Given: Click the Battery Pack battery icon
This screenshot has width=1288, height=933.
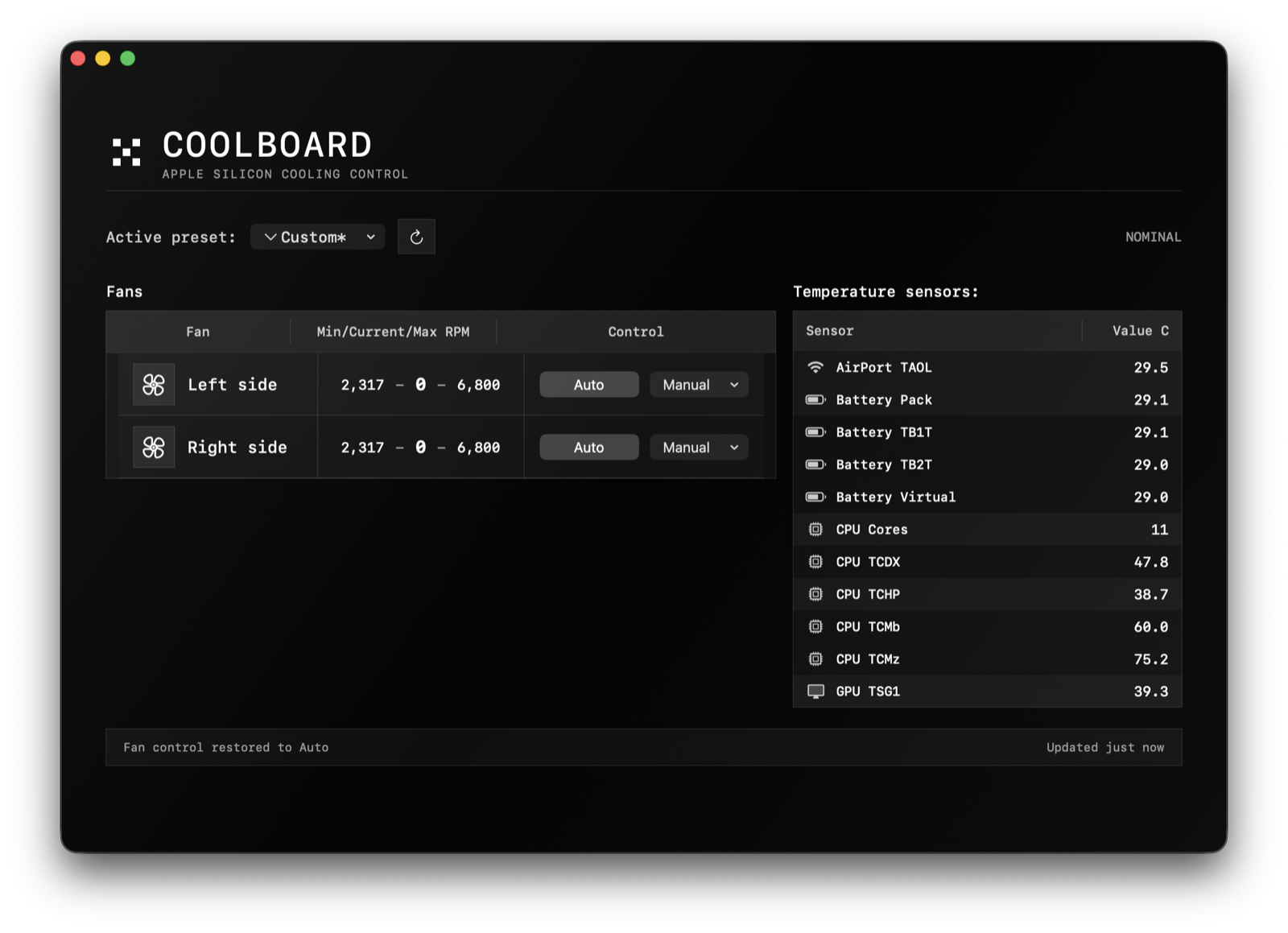Looking at the screenshot, I should (x=815, y=399).
